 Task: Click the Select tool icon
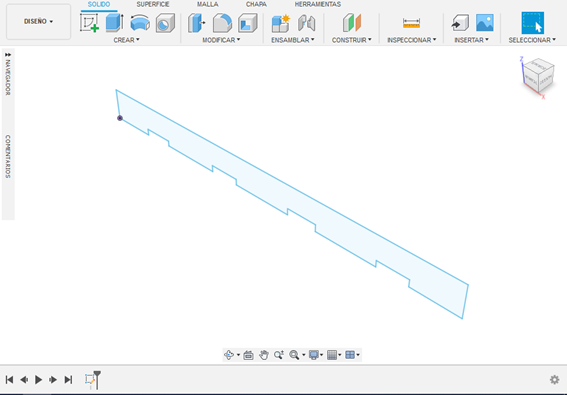pyautogui.click(x=533, y=23)
